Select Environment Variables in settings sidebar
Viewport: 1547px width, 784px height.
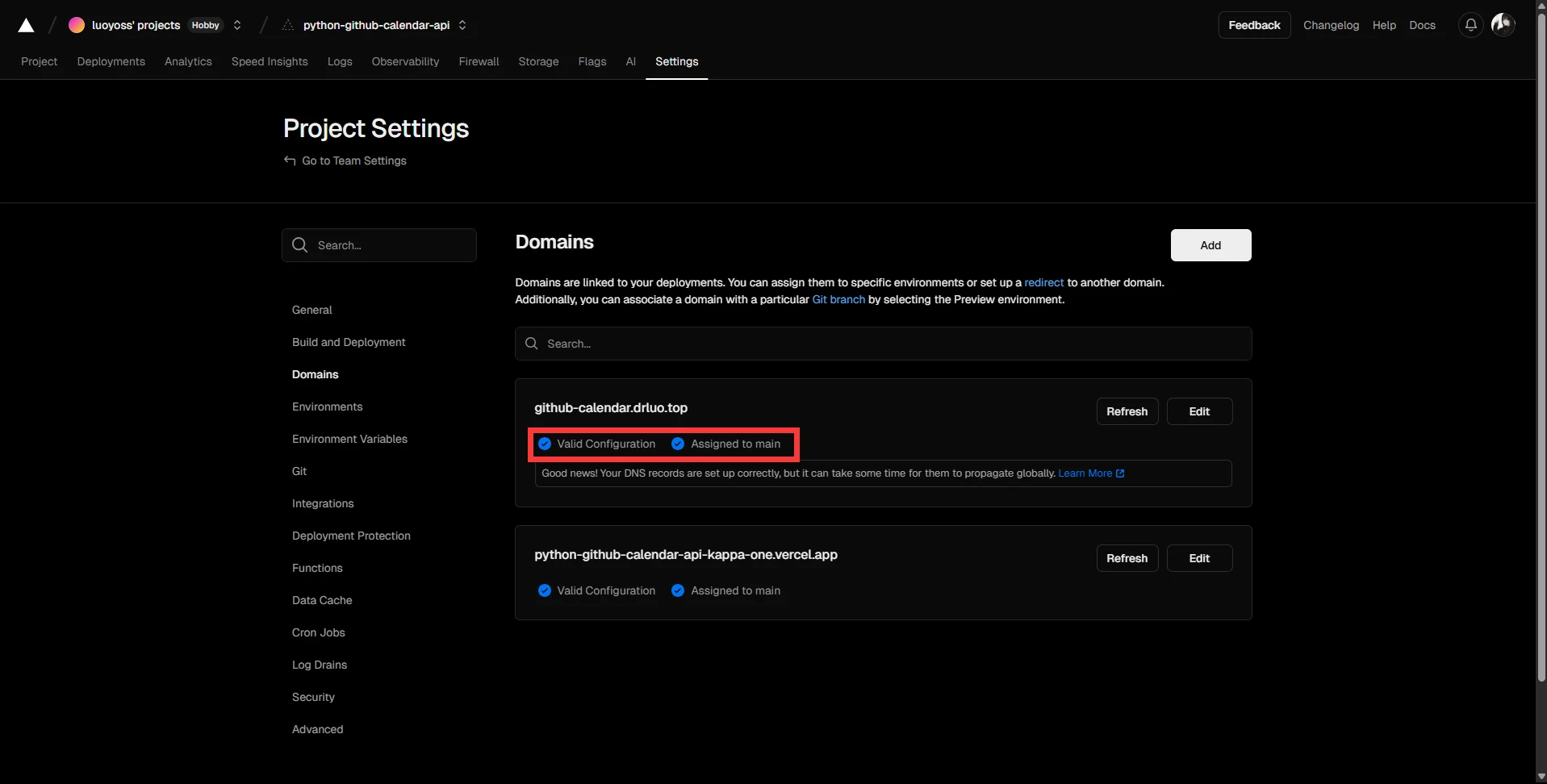[349, 439]
